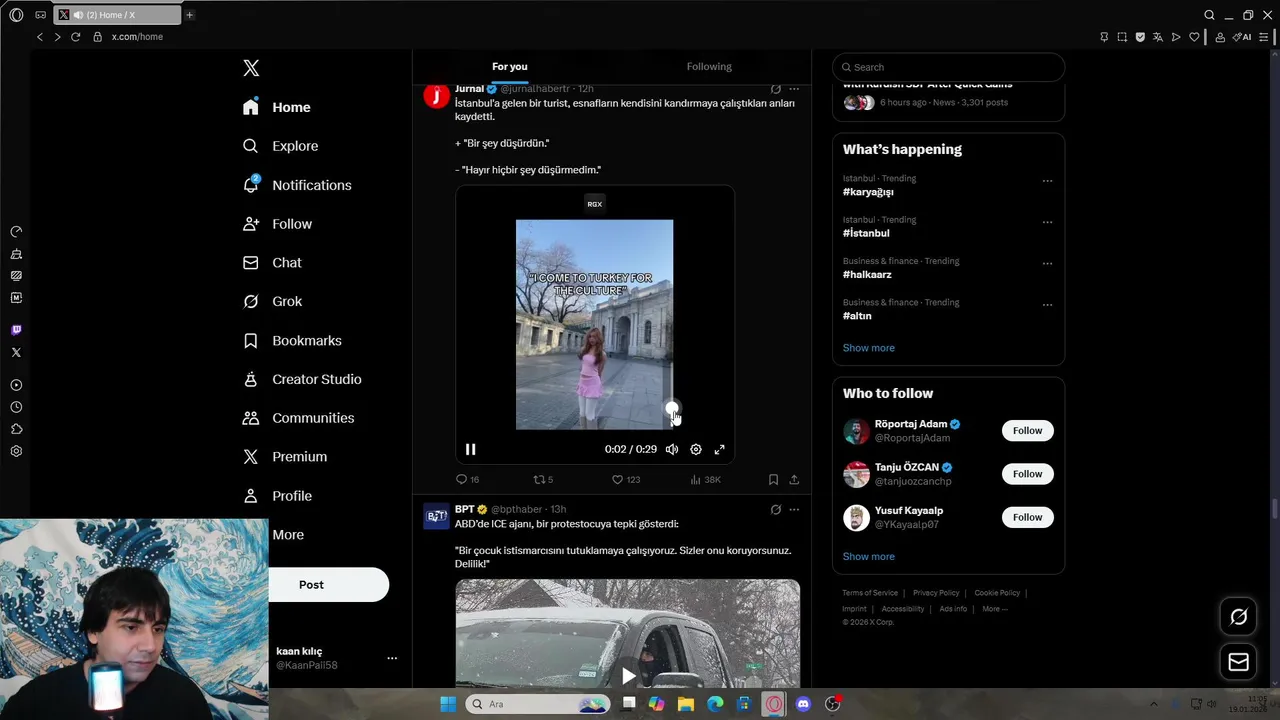Open more options on Jurnal post
Image resolution: width=1280 pixels, height=720 pixels.
(794, 89)
